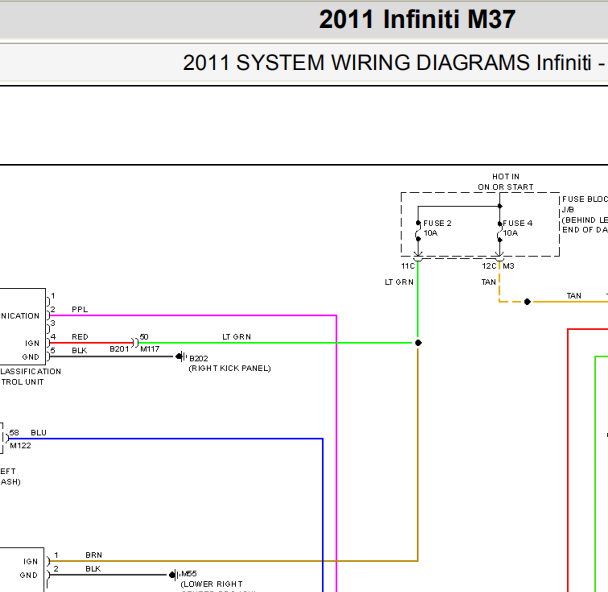Screen dimensions: 608x592
Task: Click pin number 58
Action: tap(14, 433)
